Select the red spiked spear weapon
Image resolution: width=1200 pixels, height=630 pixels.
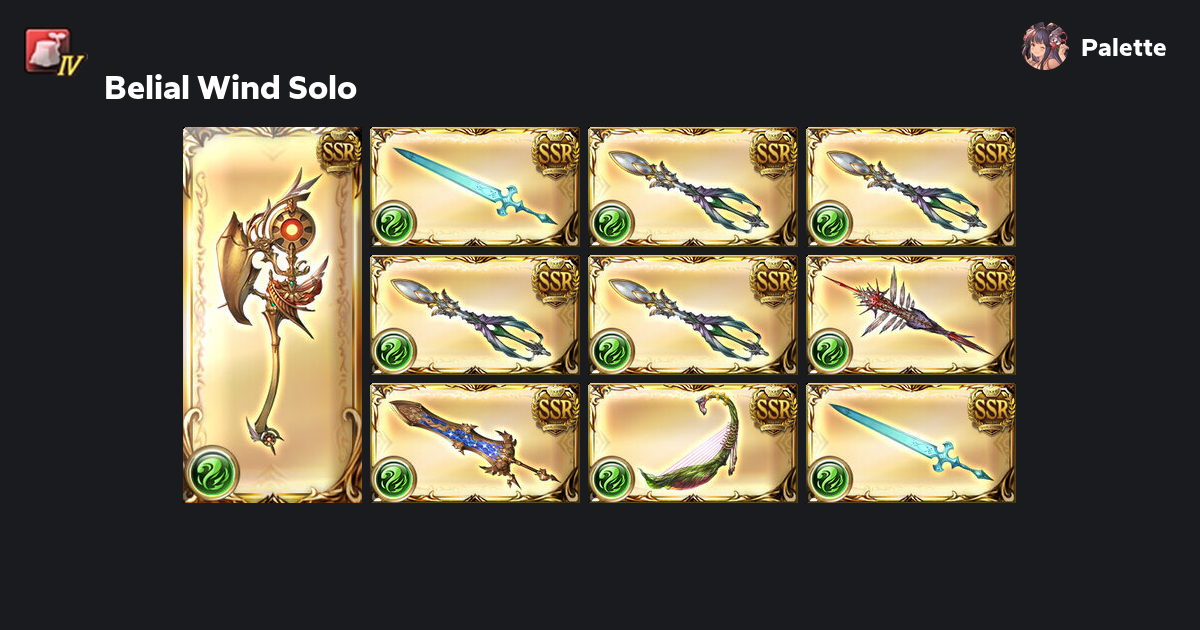coord(911,315)
